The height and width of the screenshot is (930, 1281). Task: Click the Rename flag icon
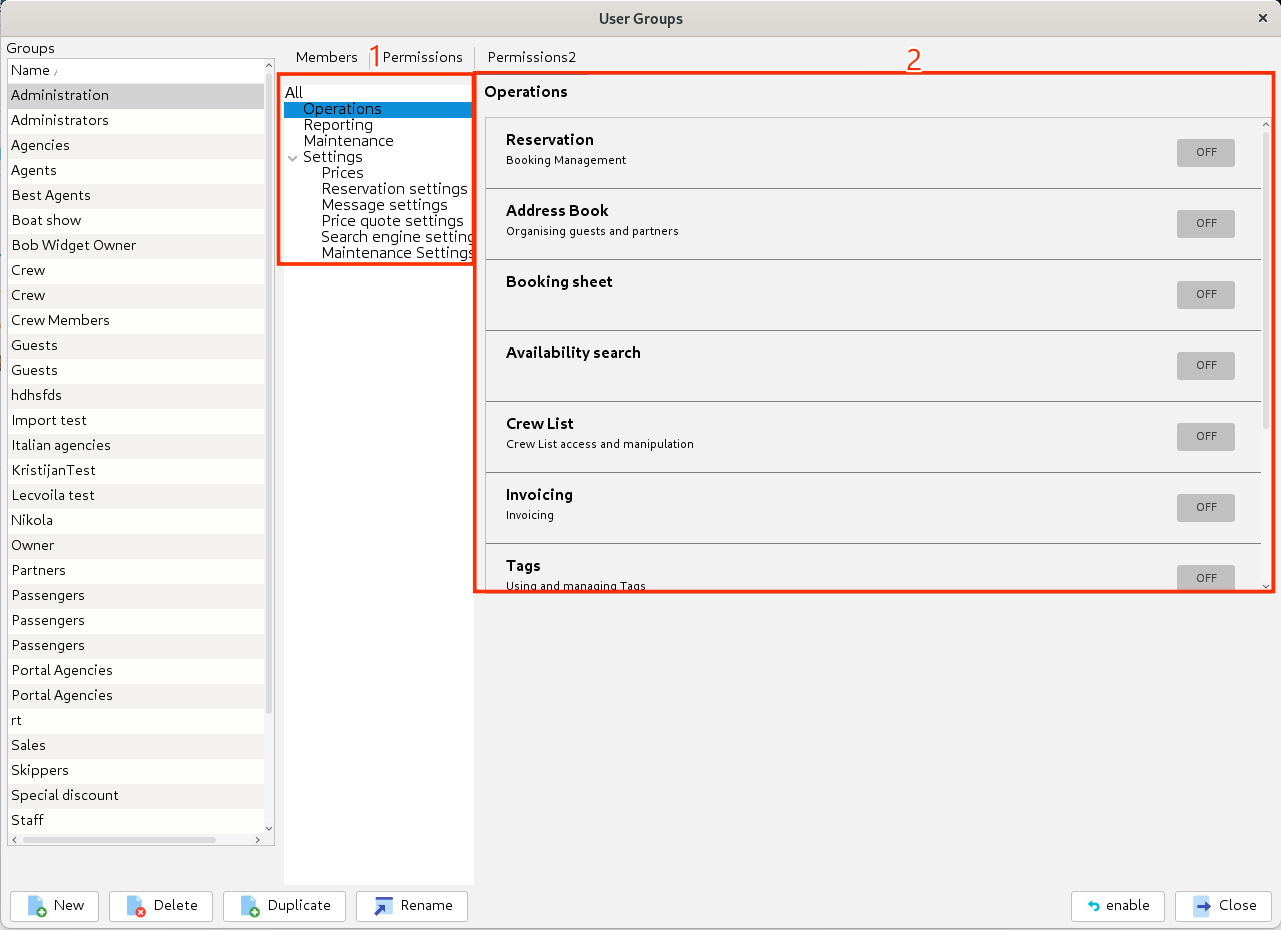pyautogui.click(x=382, y=906)
